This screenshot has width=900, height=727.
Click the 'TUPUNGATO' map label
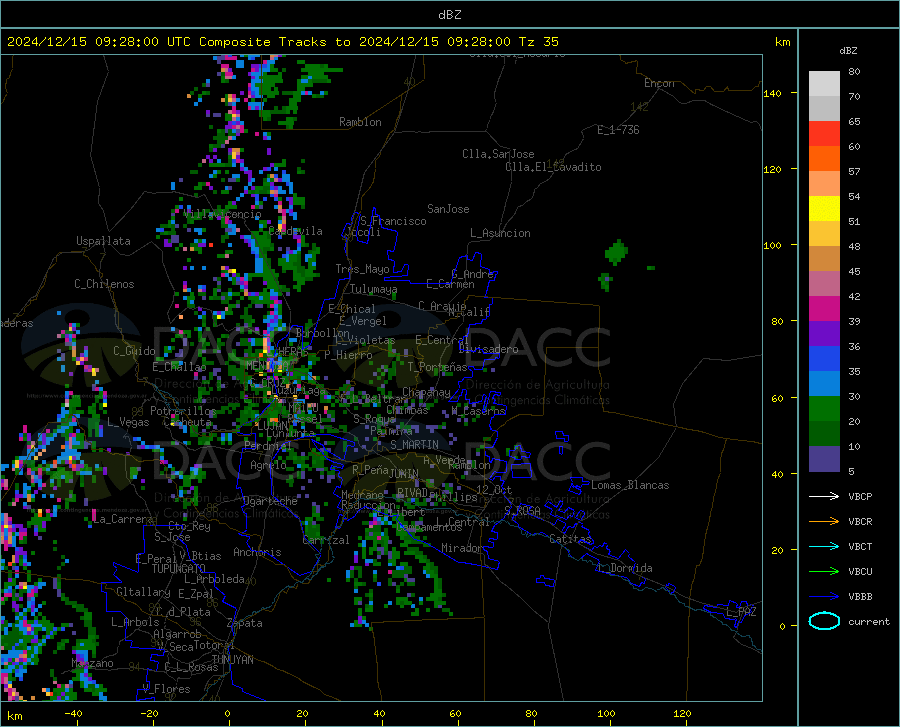click(x=179, y=569)
